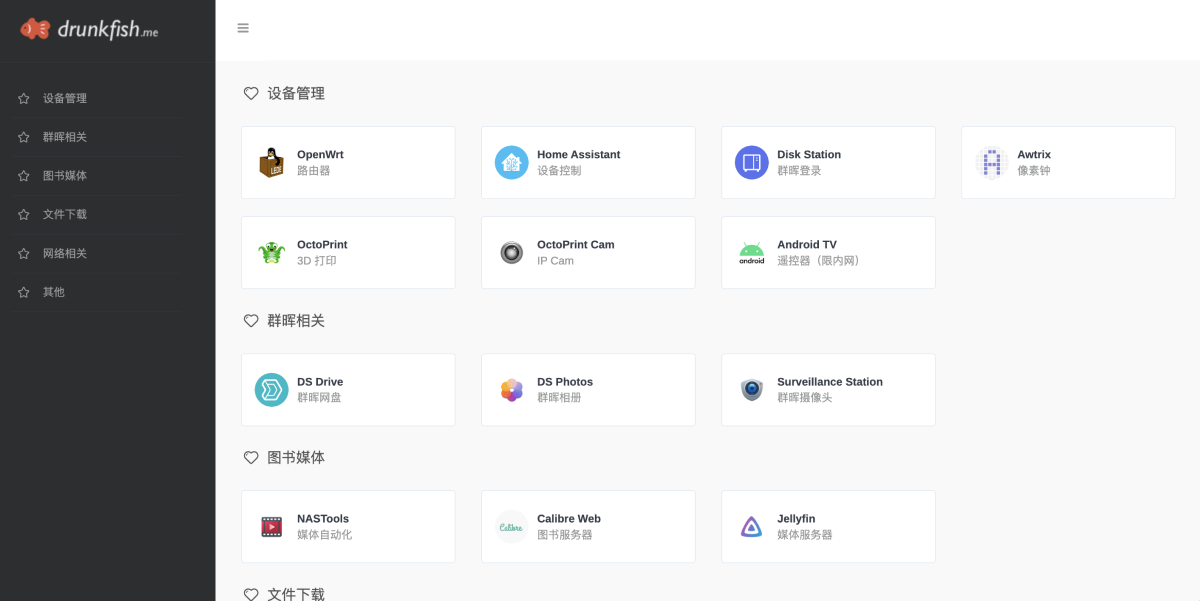Open the Jellyfin link title

[x=796, y=518]
